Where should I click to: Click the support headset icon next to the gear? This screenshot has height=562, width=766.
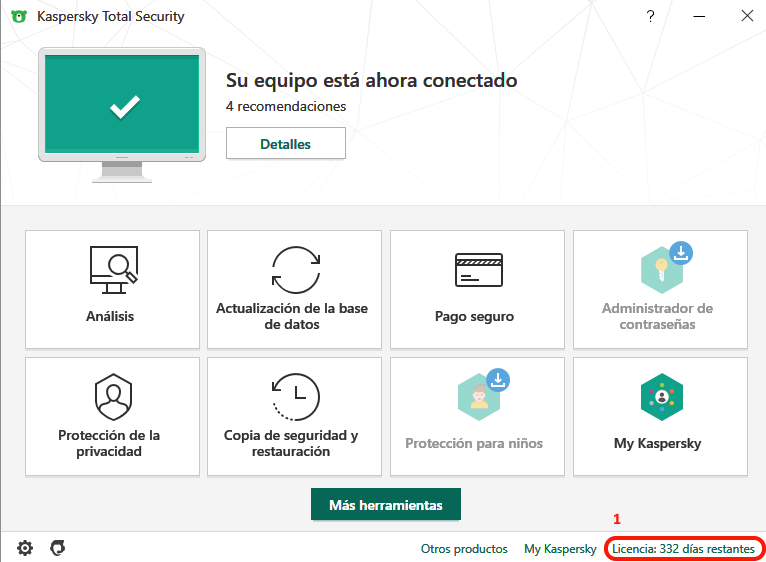[x=58, y=548]
